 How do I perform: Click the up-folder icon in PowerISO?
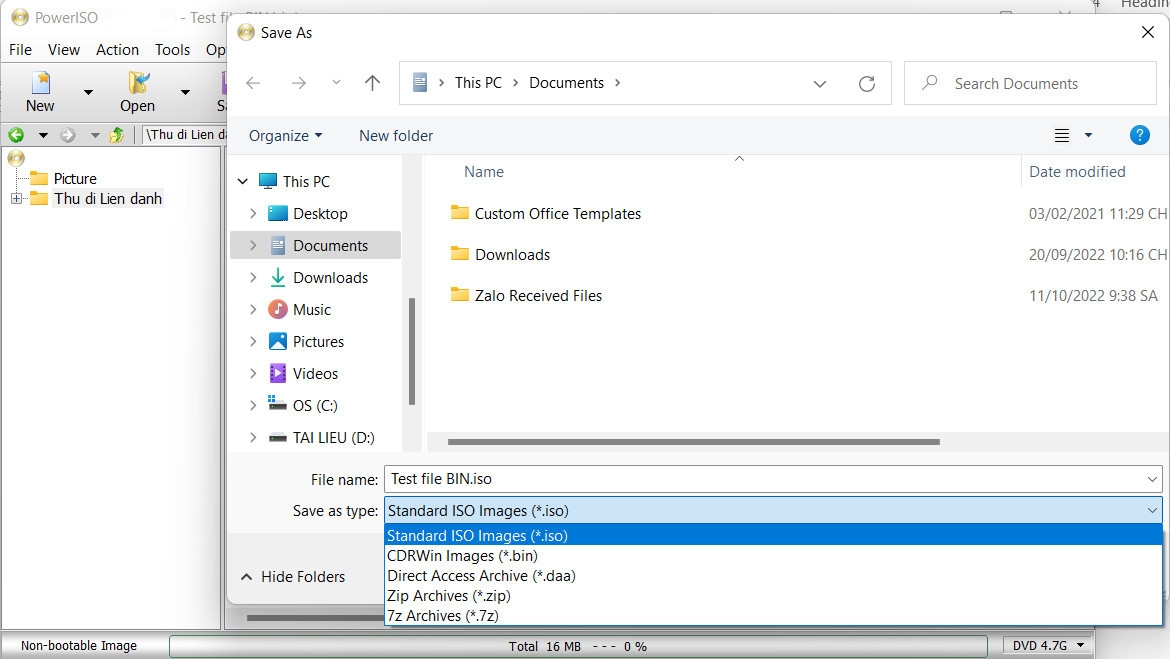(116, 135)
